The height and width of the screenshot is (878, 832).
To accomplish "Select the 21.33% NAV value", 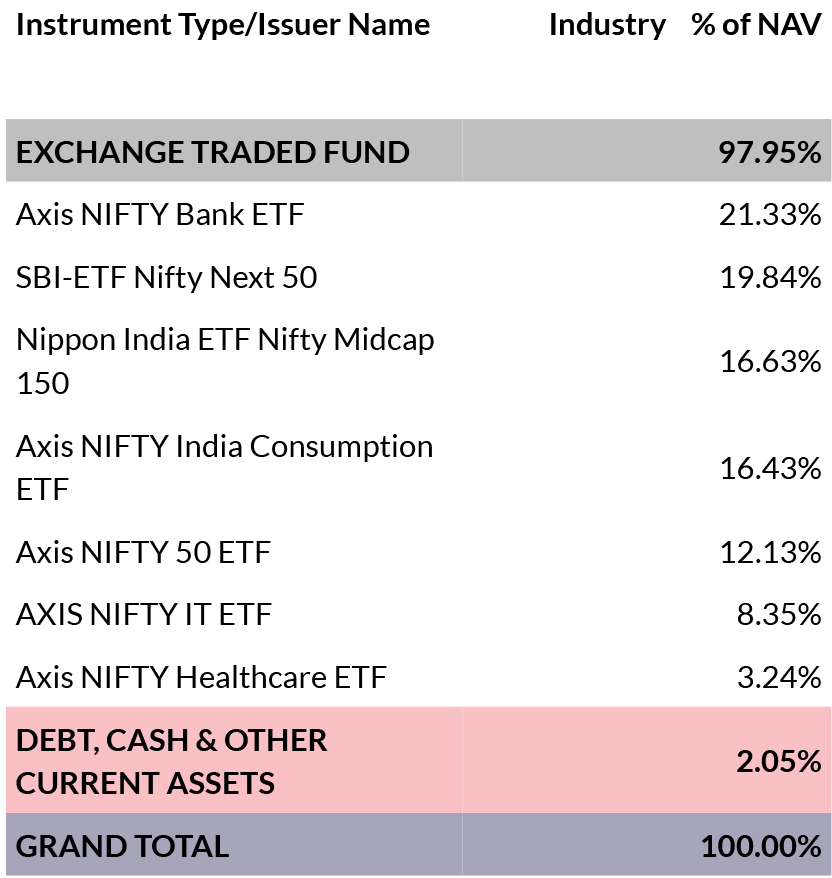I will tap(770, 214).
